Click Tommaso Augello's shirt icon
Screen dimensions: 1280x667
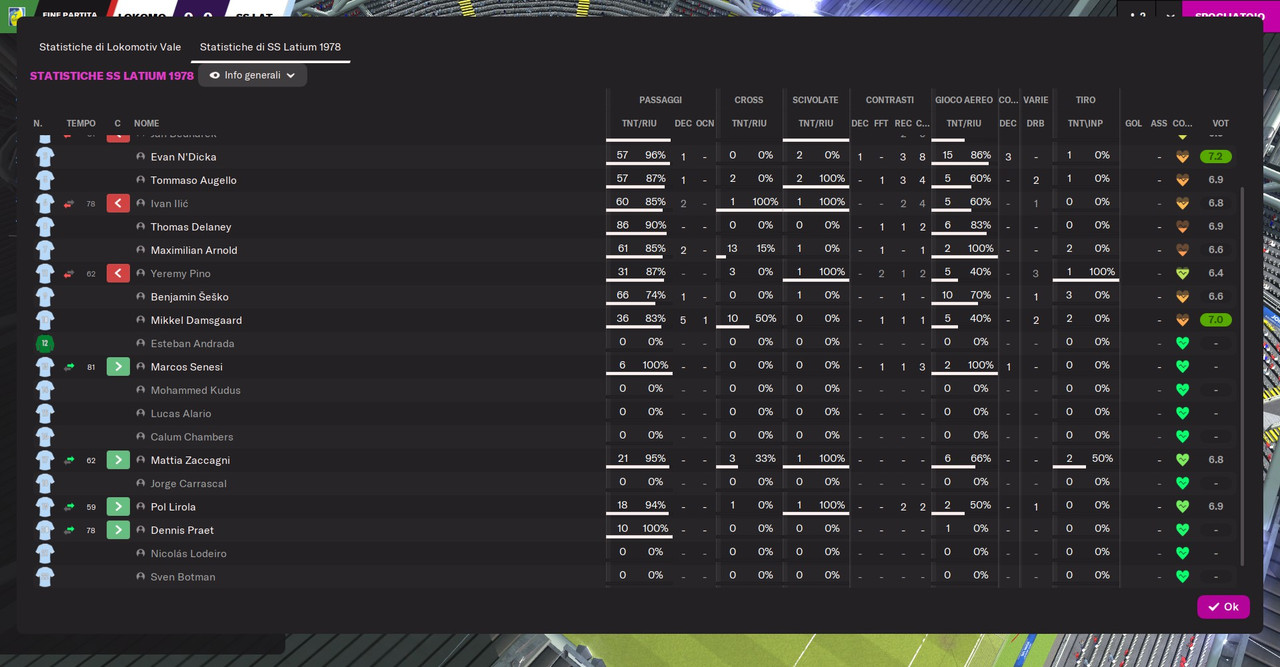45,180
